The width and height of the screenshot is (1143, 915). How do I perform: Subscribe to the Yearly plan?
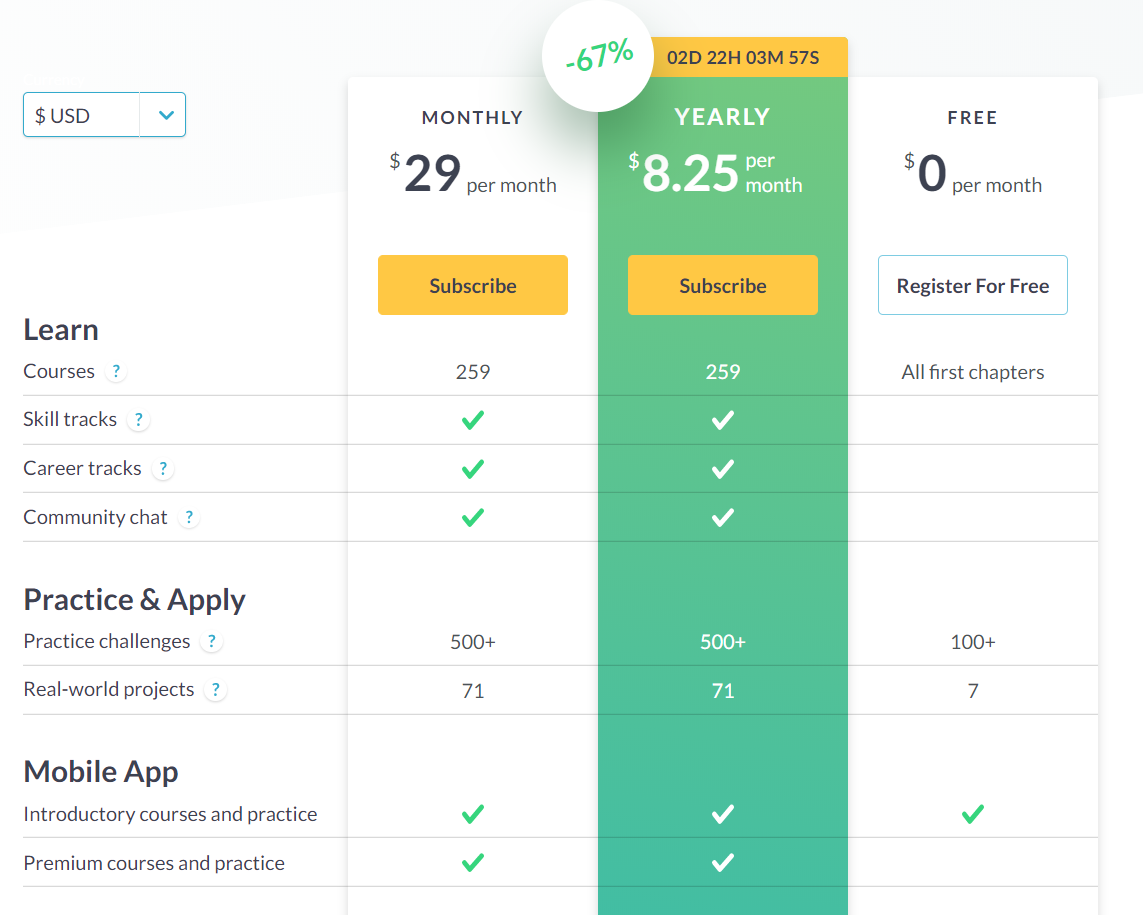722,285
